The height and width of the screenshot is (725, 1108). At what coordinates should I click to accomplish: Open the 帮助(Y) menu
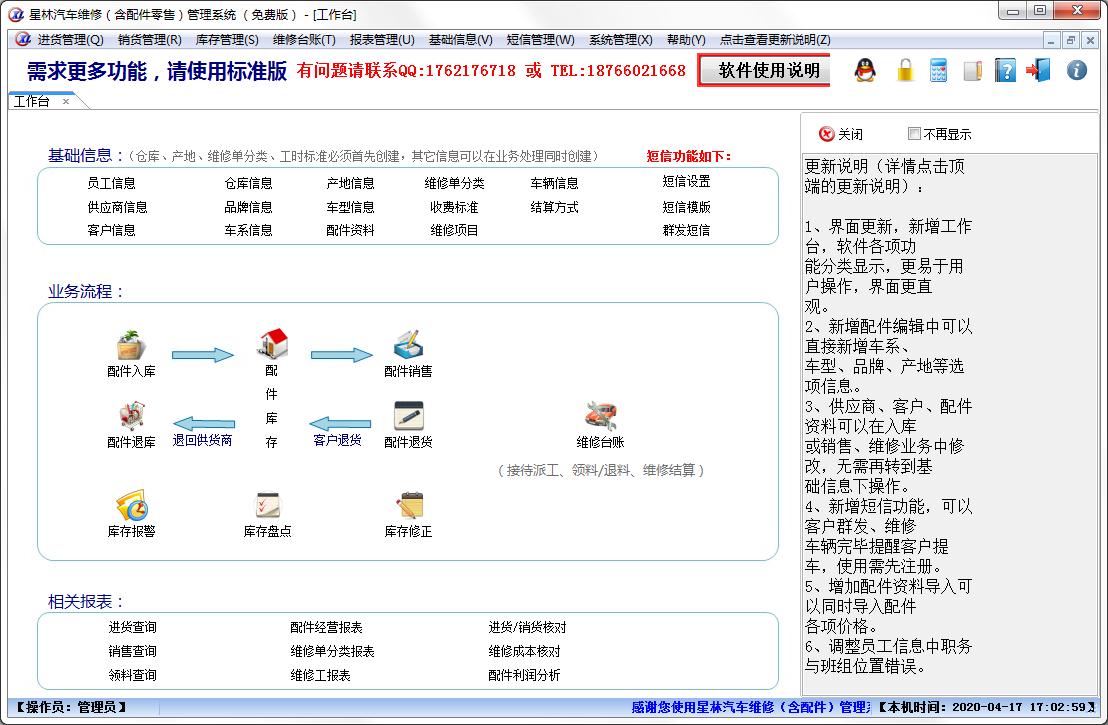pyautogui.click(x=686, y=40)
